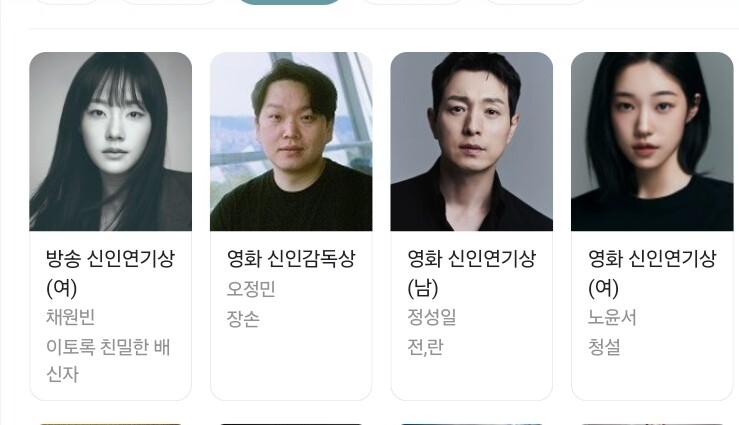Viewport: 739px width, 425px height.
Task: Open the partially visible card below 노윤서 card
Action: (x=652, y=424)
